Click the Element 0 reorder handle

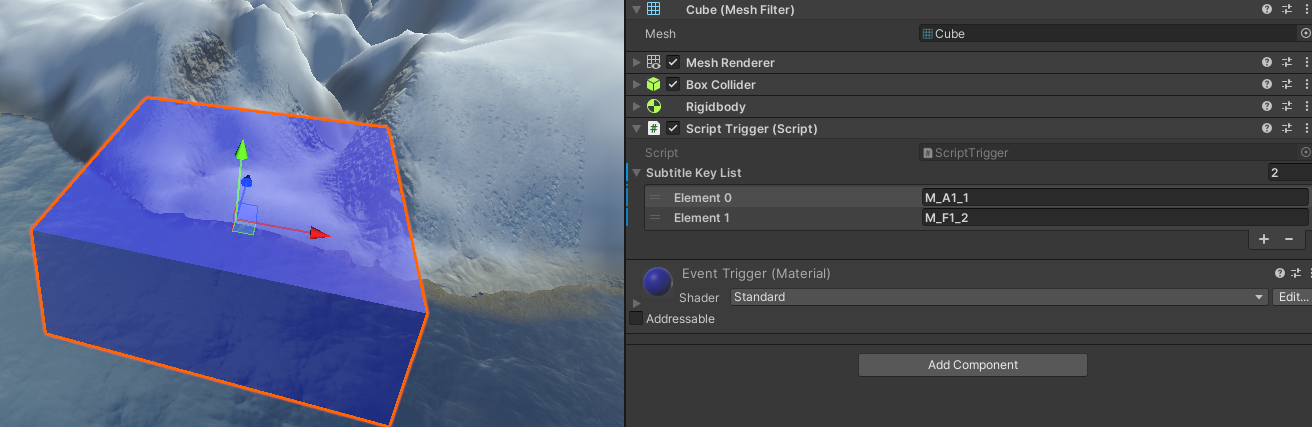[x=655, y=198]
